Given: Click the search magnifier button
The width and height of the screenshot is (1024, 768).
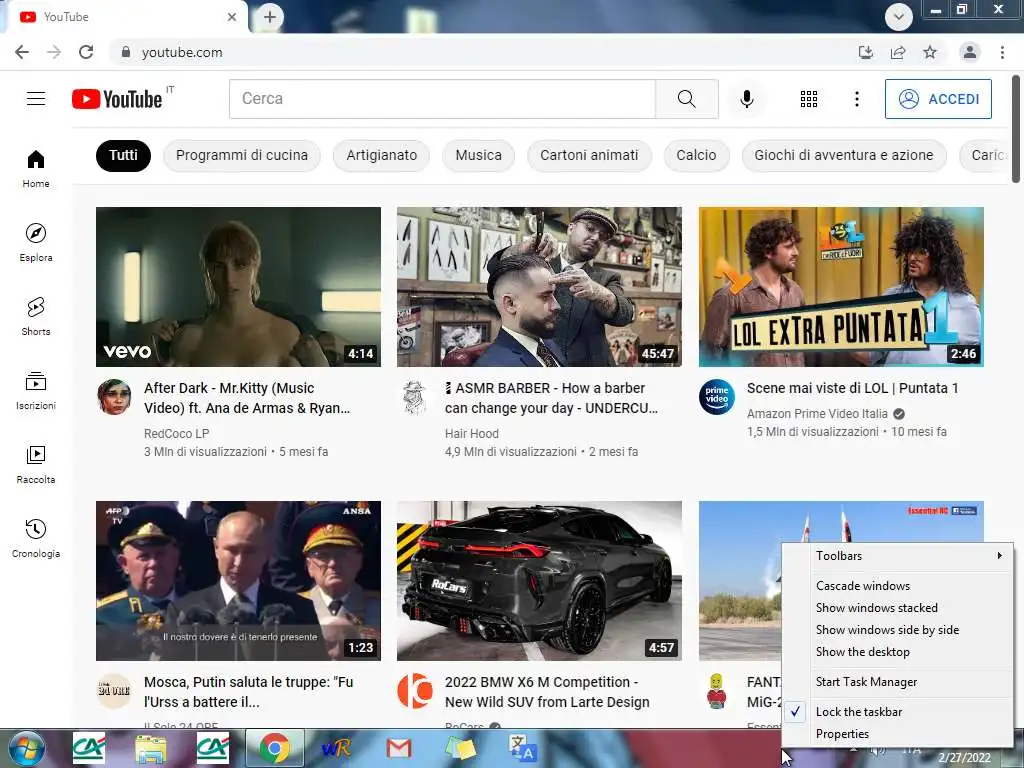Looking at the screenshot, I should (x=686, y=99).
